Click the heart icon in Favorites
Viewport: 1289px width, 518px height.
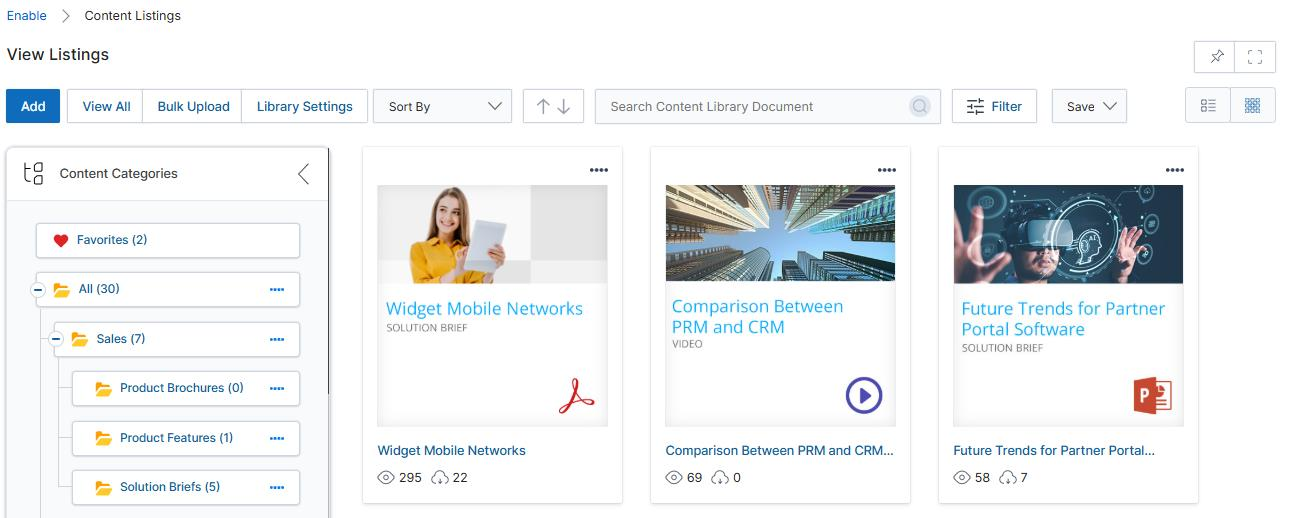pyautogui.click(x=61, y=240)
